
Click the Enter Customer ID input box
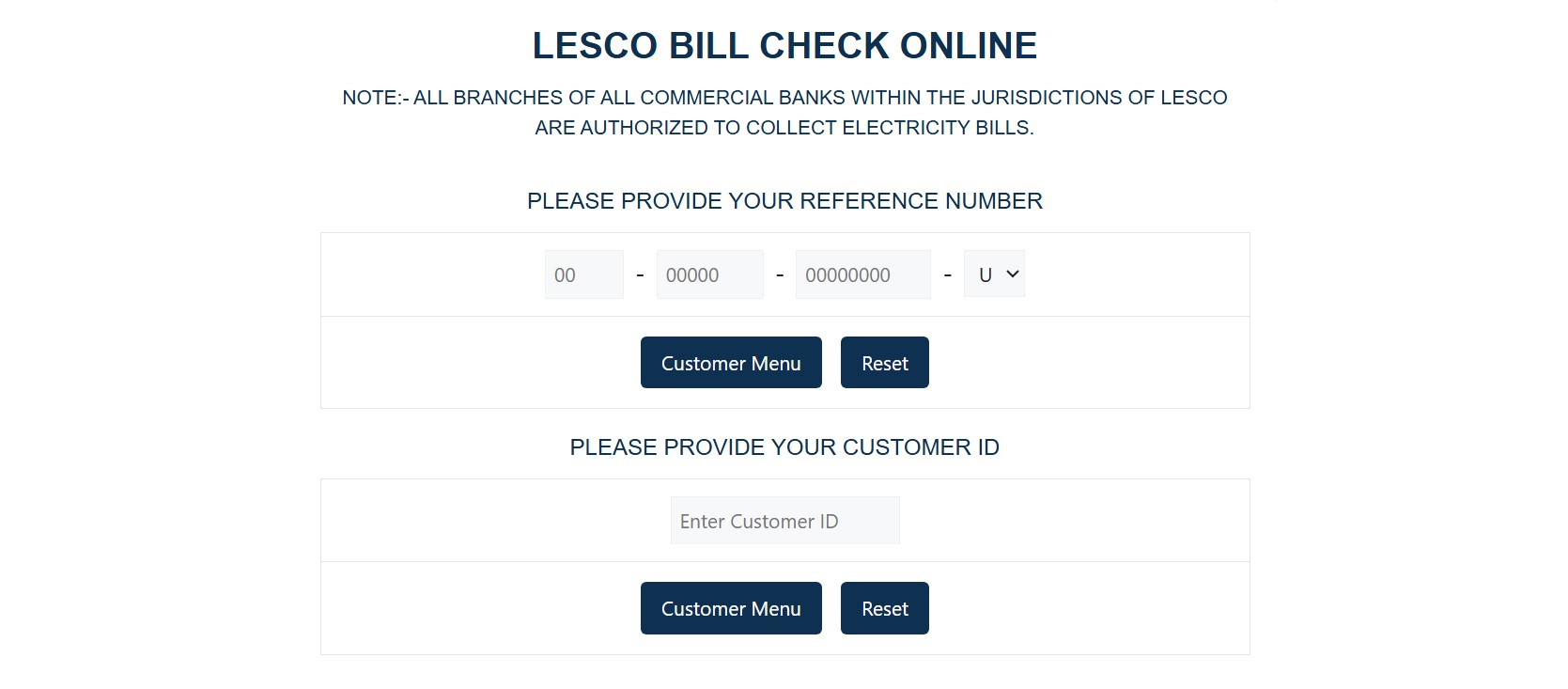[784, 520]
